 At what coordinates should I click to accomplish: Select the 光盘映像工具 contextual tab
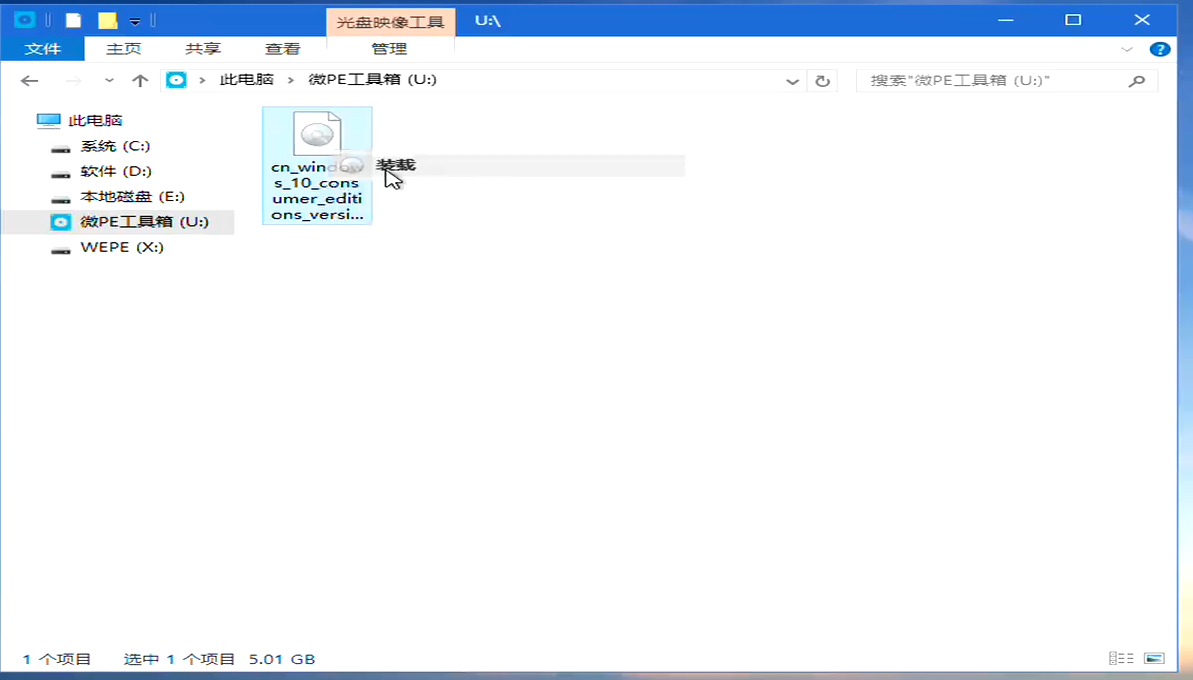click(390, 22)
